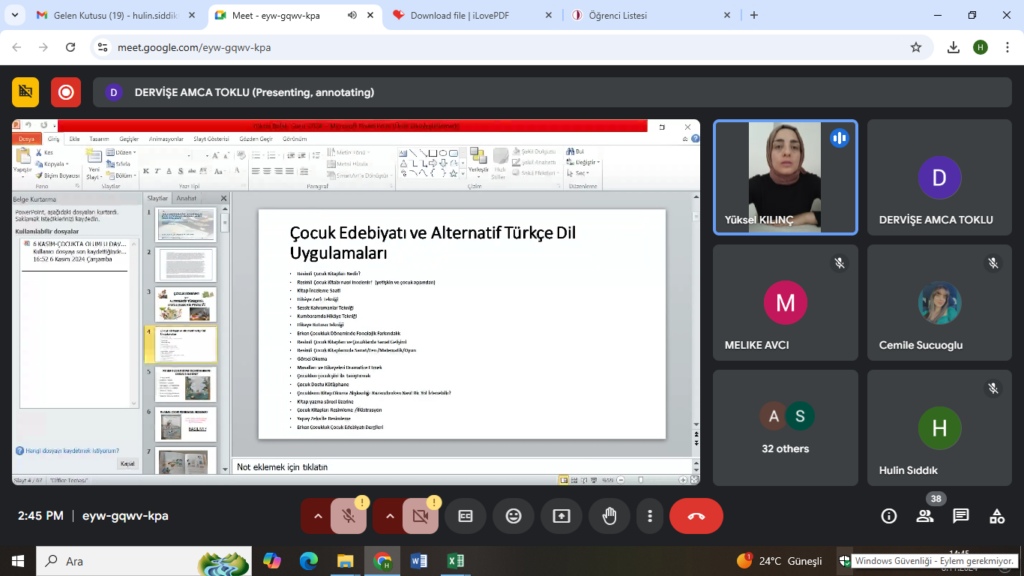Click the red leave call button

[x=696, y=516]
